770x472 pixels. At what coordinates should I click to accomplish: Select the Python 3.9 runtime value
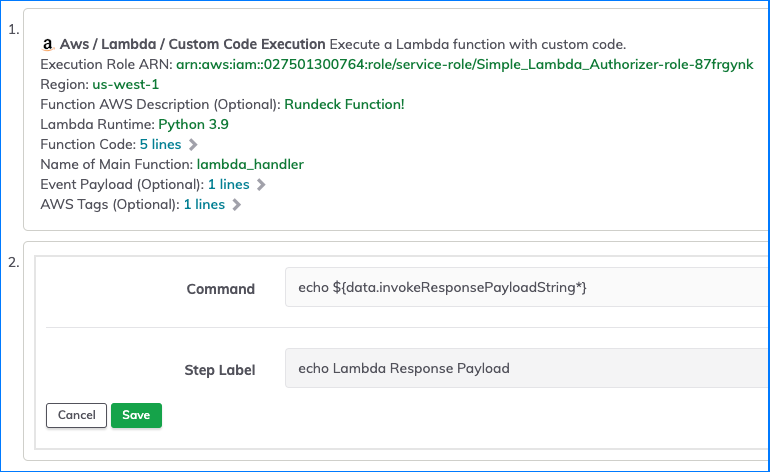tap(193, 124)
